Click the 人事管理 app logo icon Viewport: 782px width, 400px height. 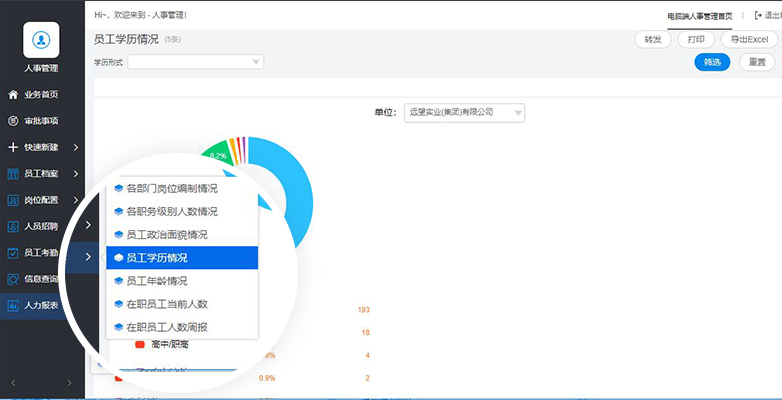pyautogui.click(x=41, y=40)
